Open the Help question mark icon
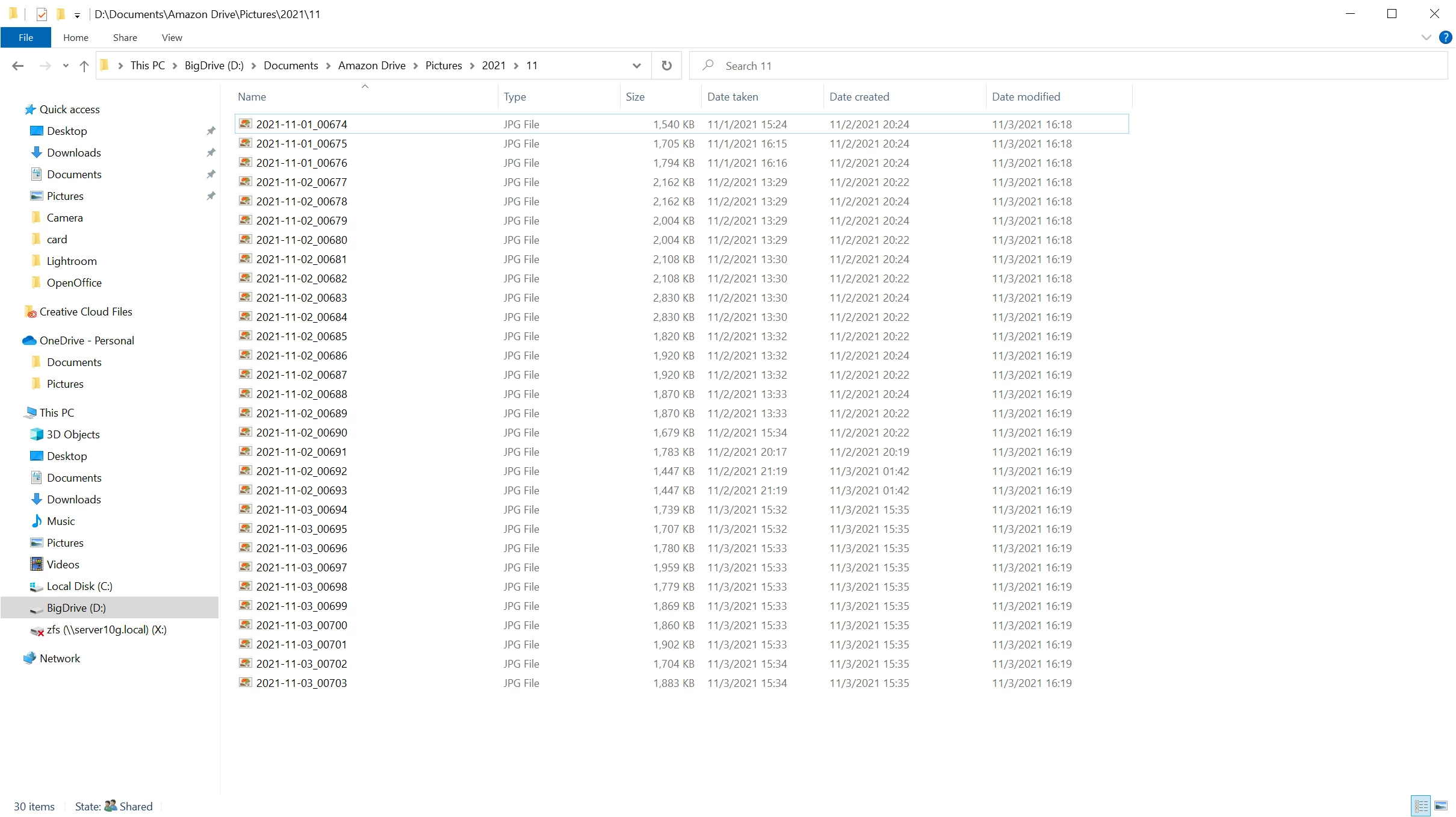 (1445, 37)
